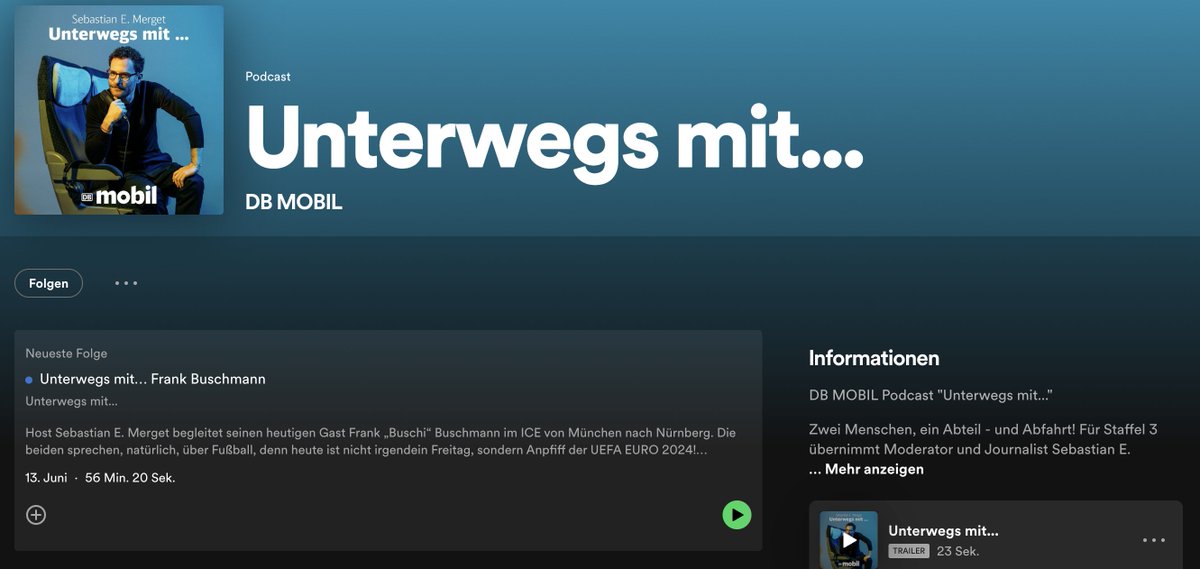Play the trailer from its thumbnail
The image size is (1200, 569).
(x=849, y=540)
